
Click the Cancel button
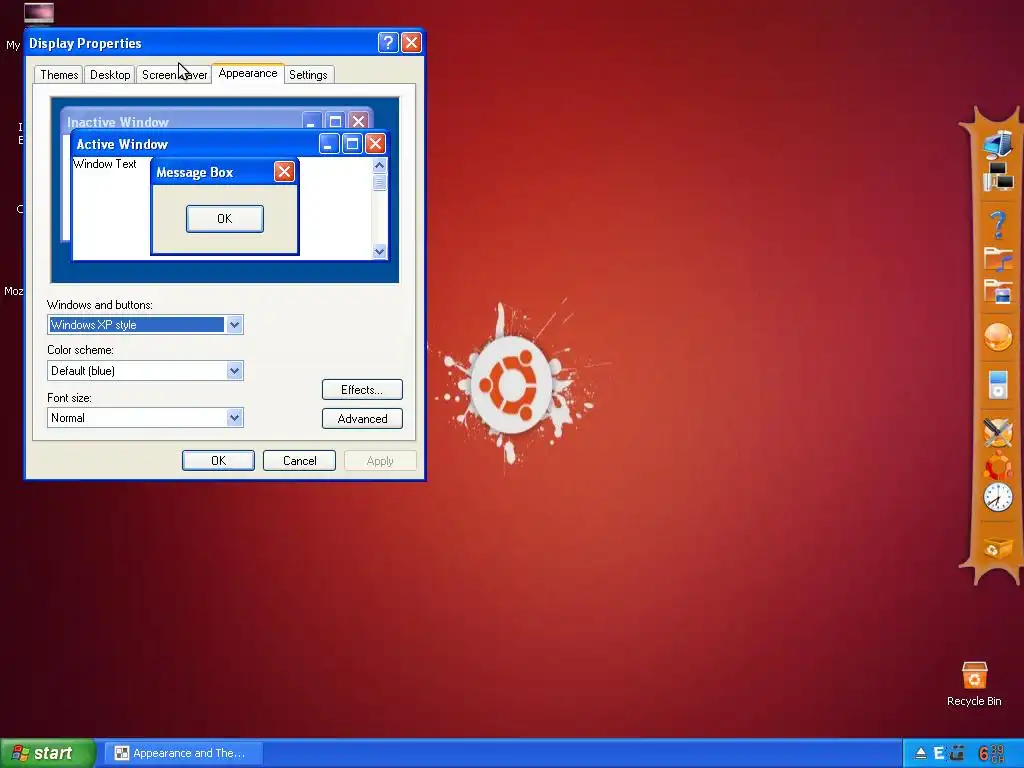click(x=299, y=460)
